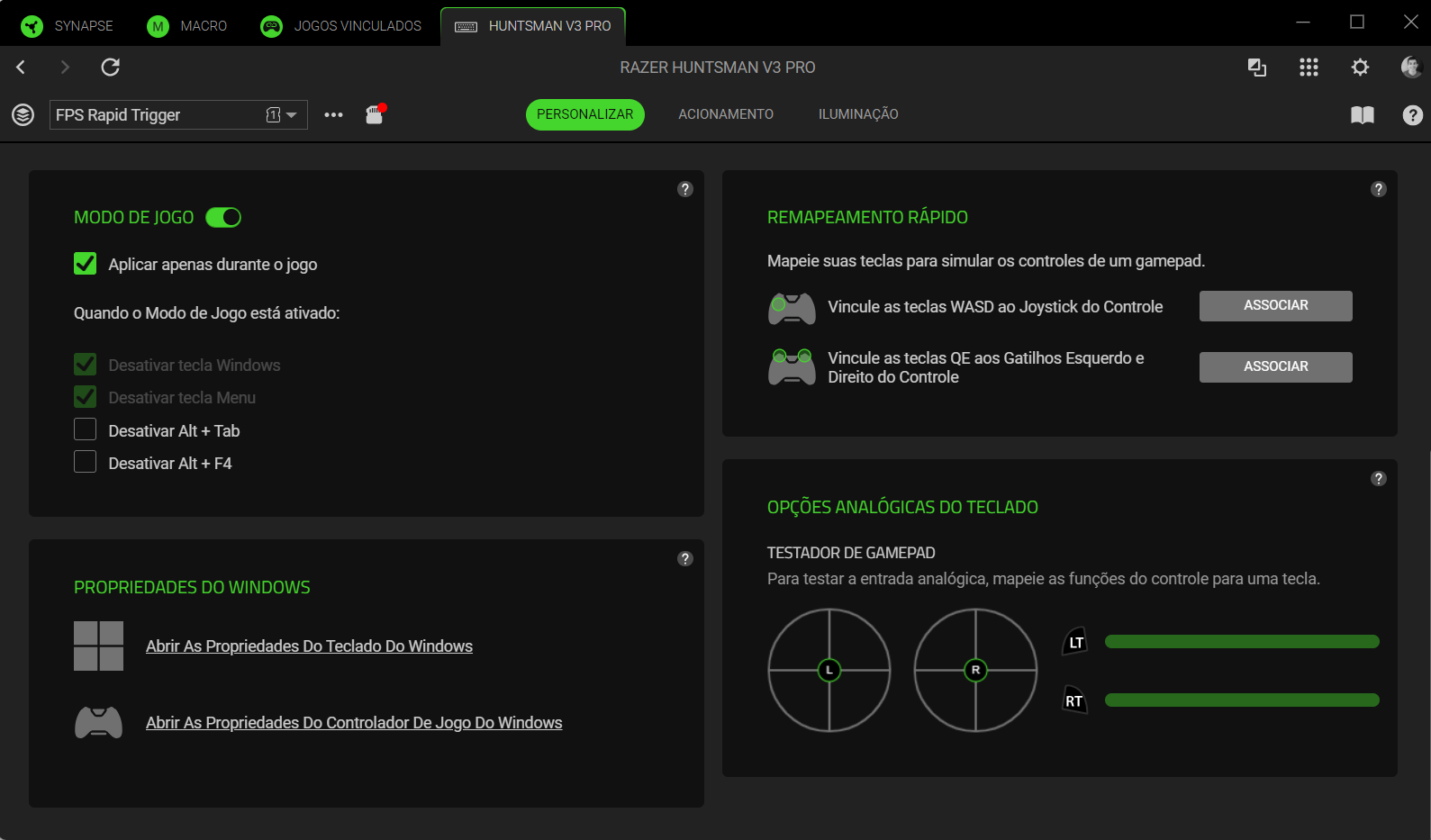Click the user avatar icon
The image size is (1431, 840).
(x=1410, y=68)
